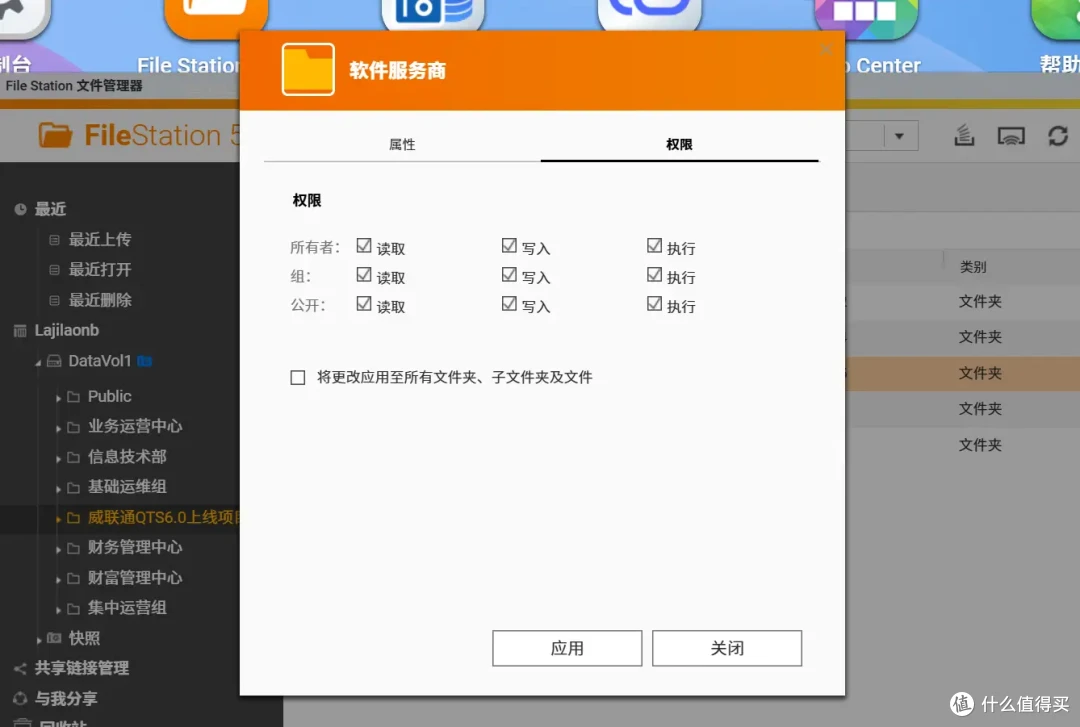Select the highlighted 威联通QTS6.0上线项目 folder

click(163, 517)
